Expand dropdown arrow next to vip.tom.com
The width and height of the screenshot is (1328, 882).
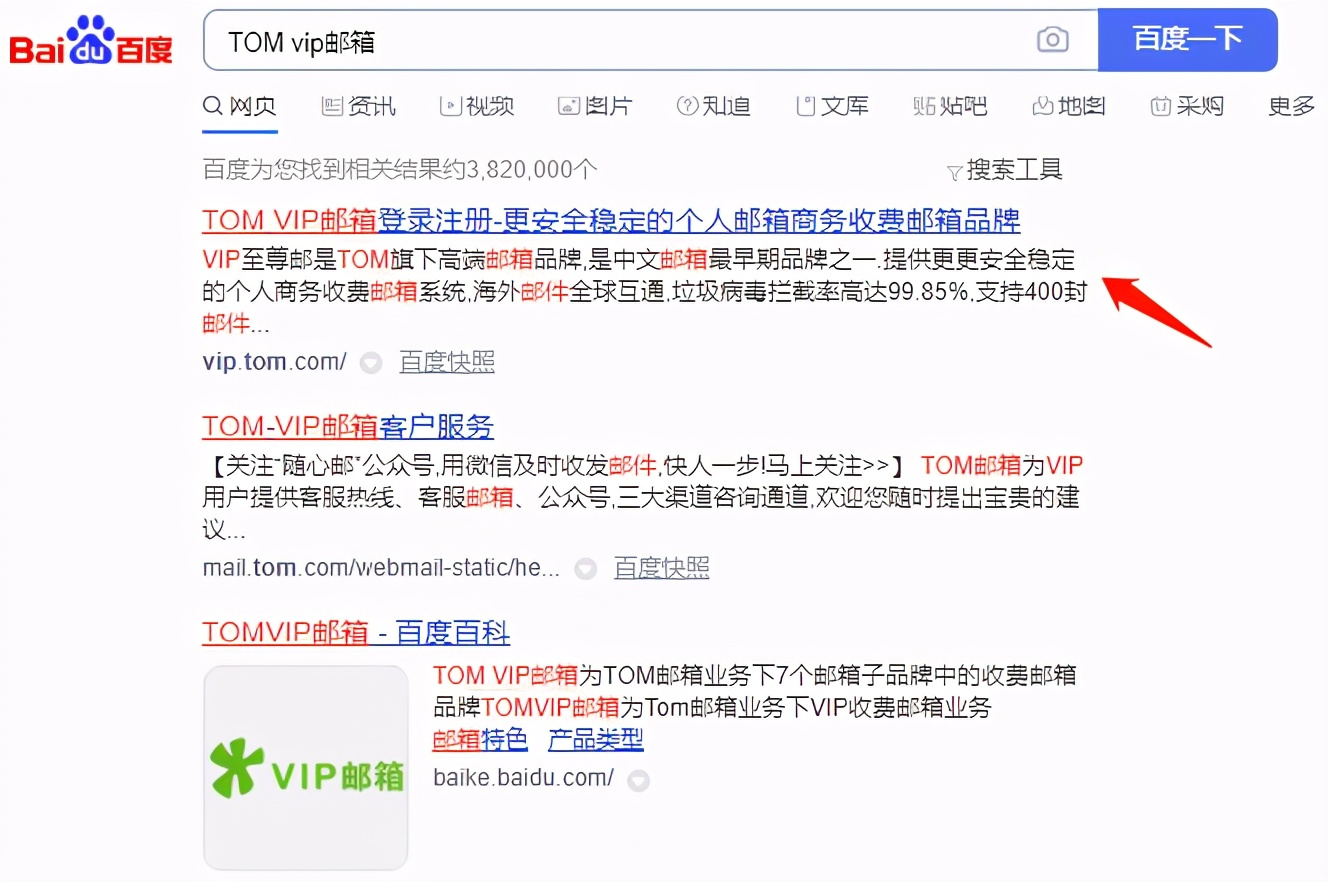click(x=371, y=364)
